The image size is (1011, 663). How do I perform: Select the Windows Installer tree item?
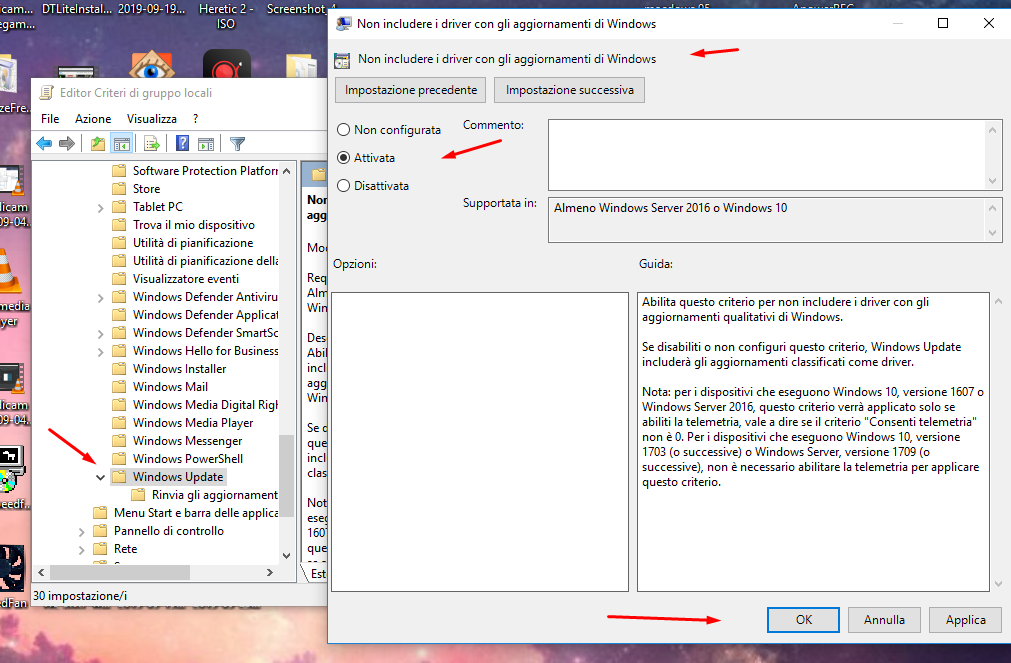point(179,369)
